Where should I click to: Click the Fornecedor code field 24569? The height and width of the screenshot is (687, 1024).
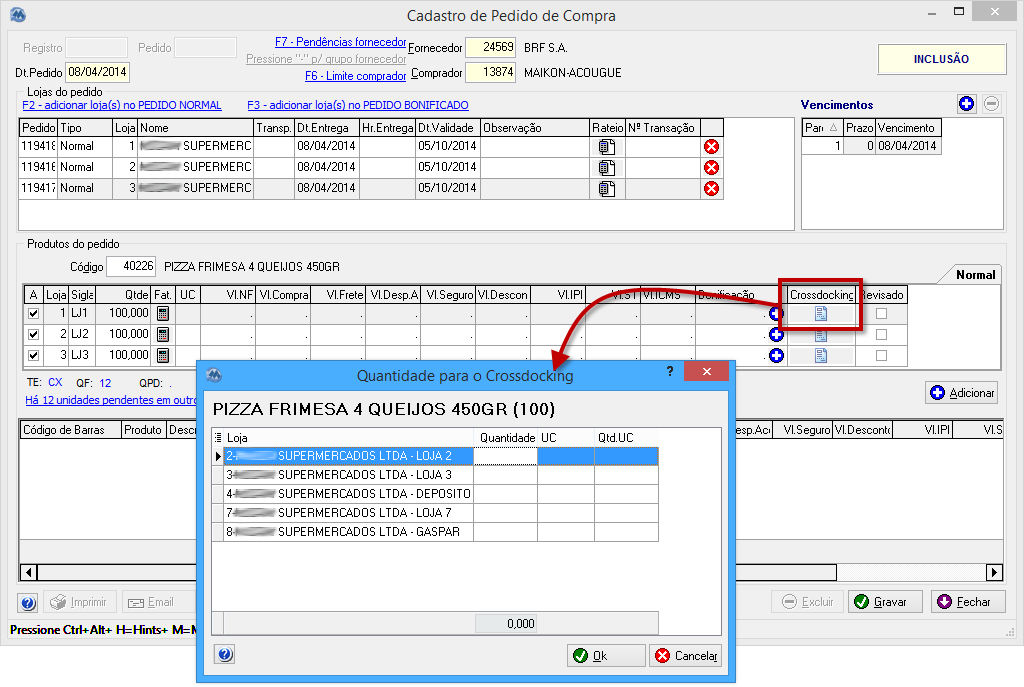click(x=490, y=48)
